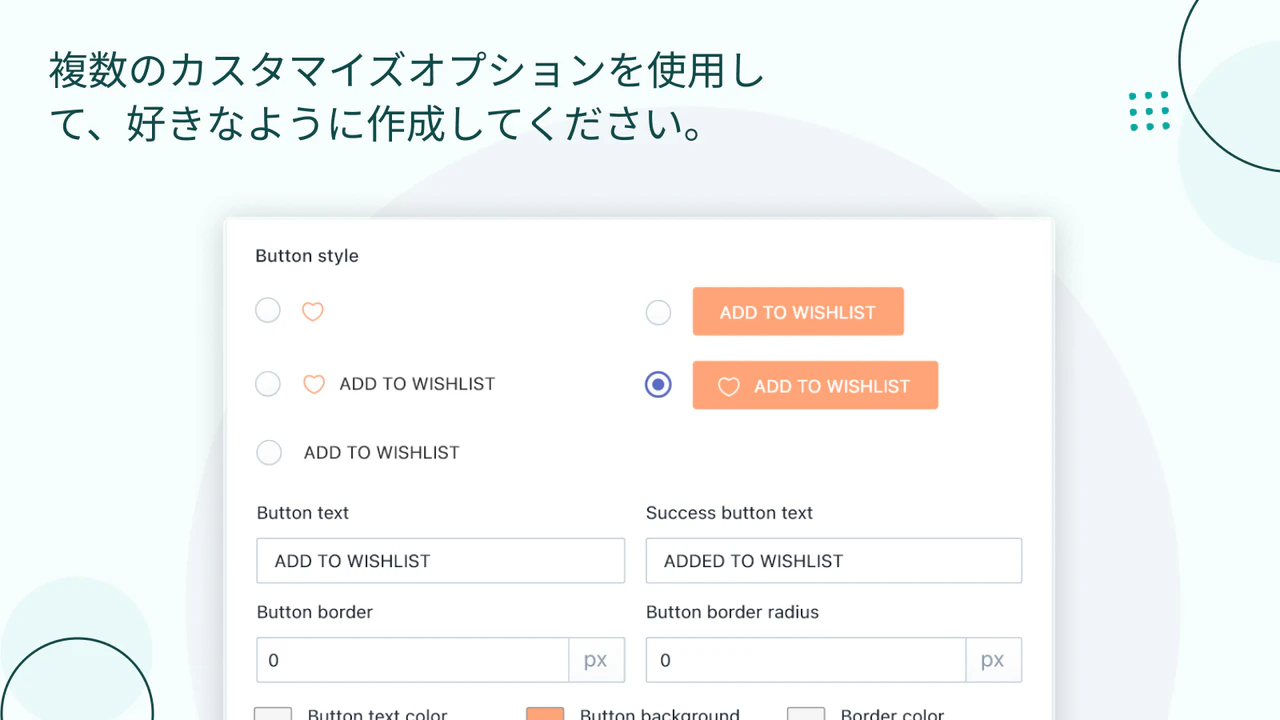1280x720 pixels.
Task: Click the Button text input field
Action: coord(441,561)
